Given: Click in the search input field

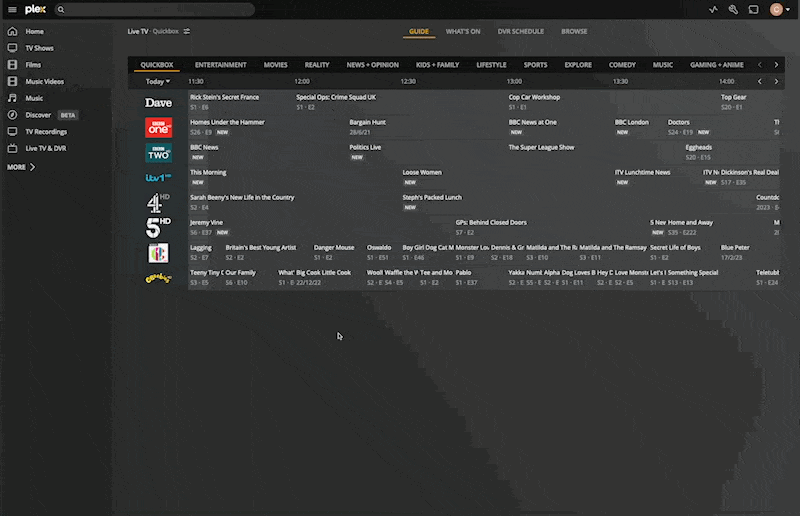Looking at the screenshot, I should (x=154, y=10).
